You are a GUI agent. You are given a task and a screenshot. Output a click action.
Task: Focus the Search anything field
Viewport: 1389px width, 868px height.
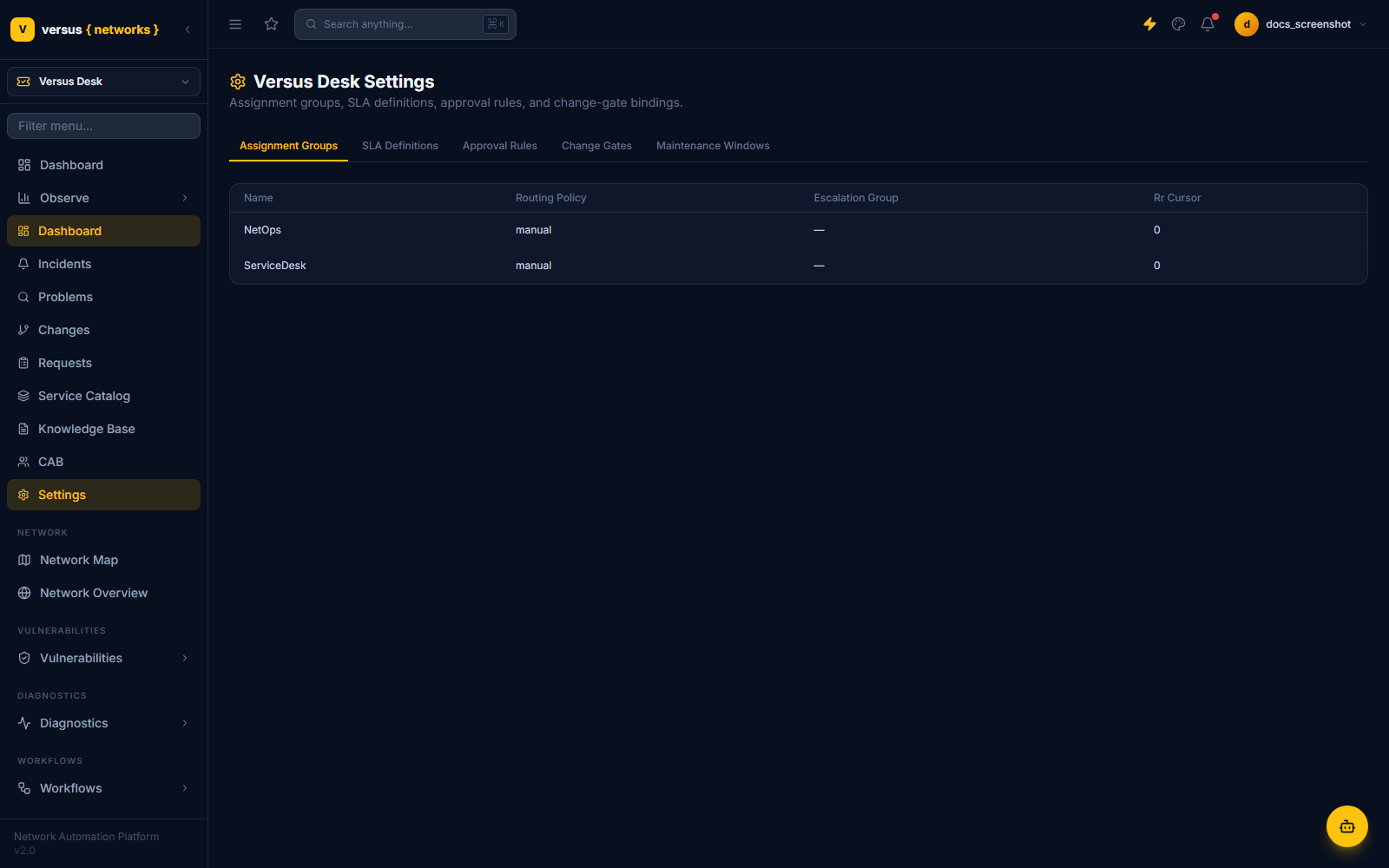pos(405,24)
